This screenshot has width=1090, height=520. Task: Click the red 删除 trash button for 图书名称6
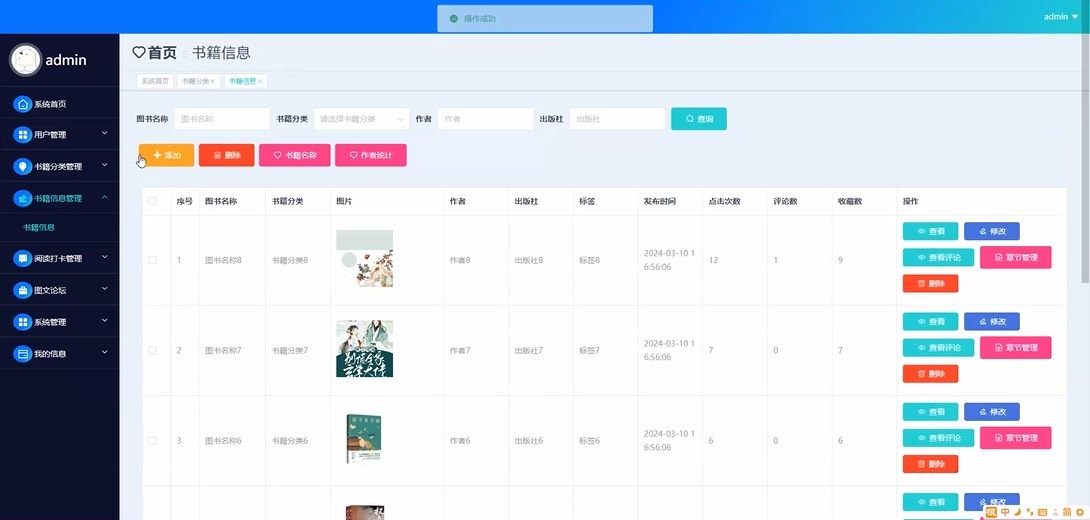[930, 464]
